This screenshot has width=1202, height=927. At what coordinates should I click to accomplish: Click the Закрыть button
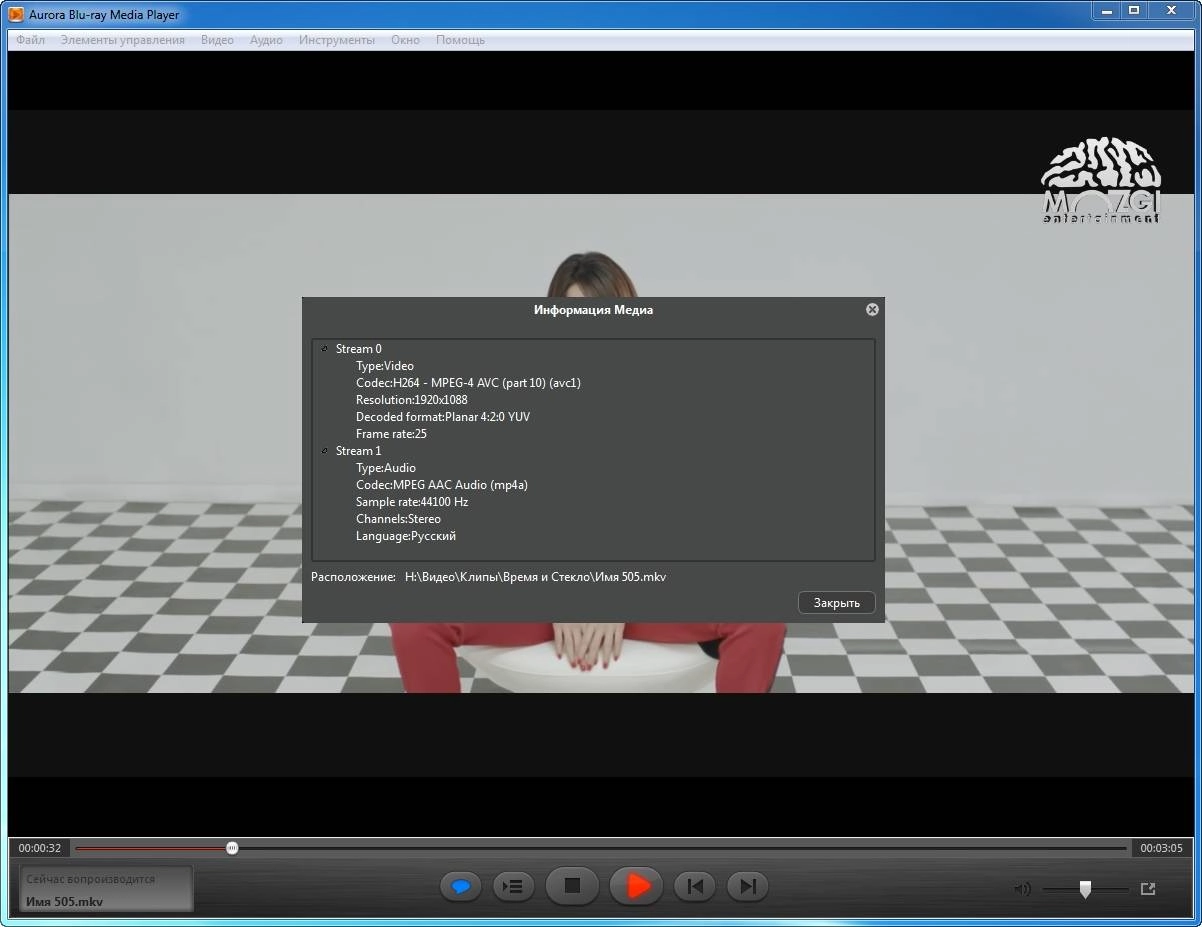[837, 603]
